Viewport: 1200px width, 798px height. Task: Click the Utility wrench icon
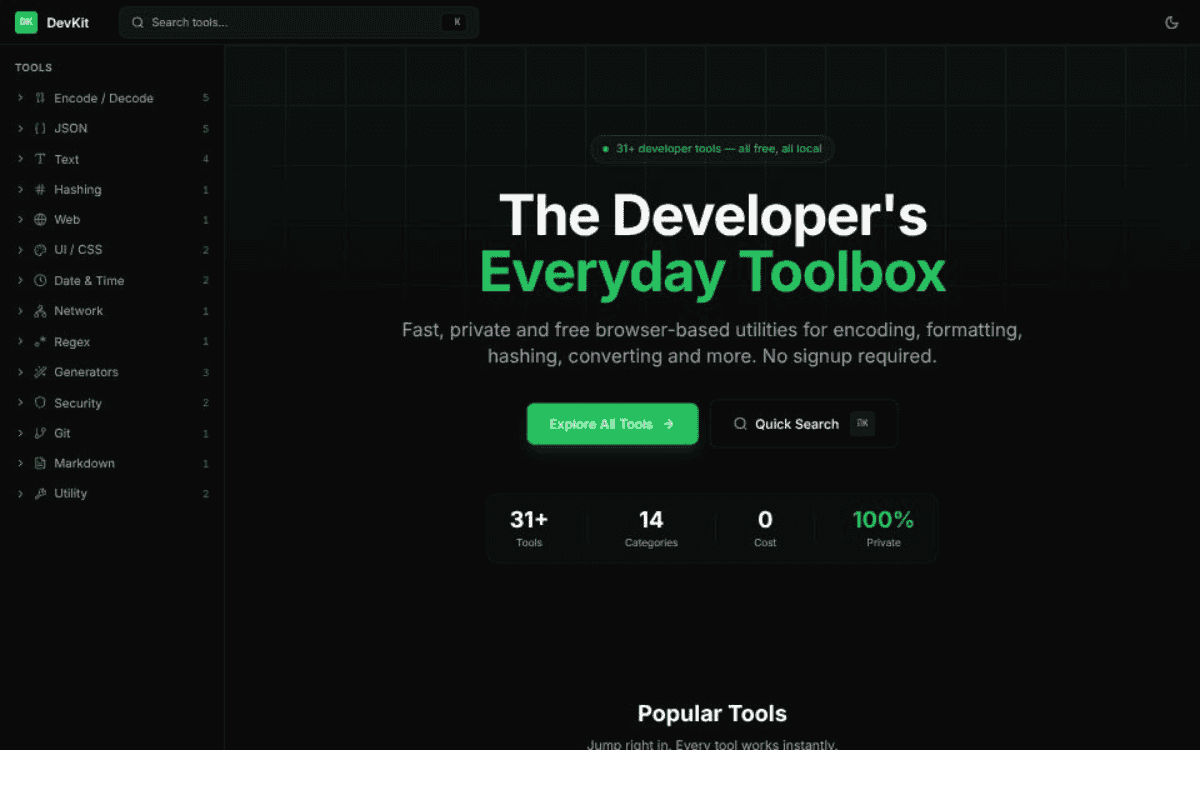pos(40,493)
